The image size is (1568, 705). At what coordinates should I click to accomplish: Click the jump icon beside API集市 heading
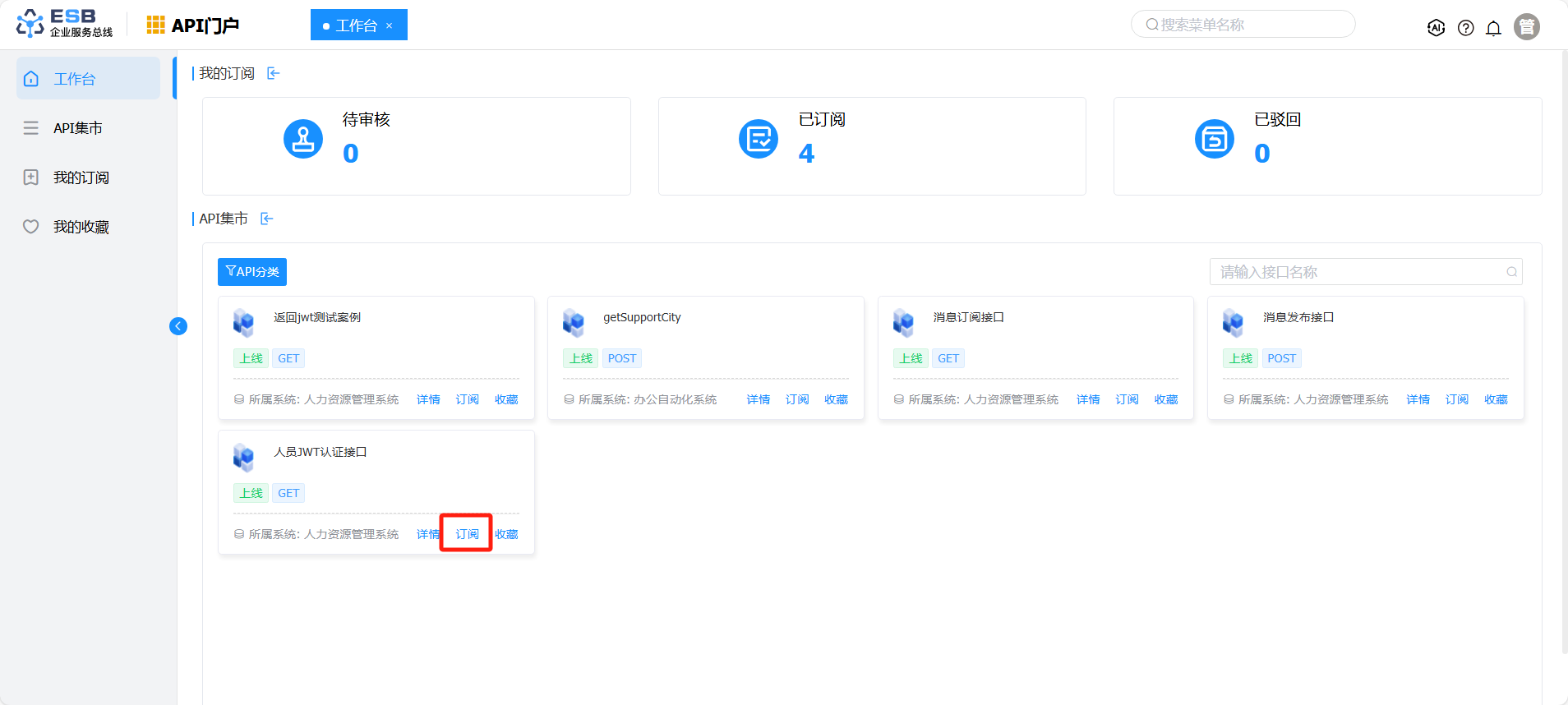tap(267, 219)
